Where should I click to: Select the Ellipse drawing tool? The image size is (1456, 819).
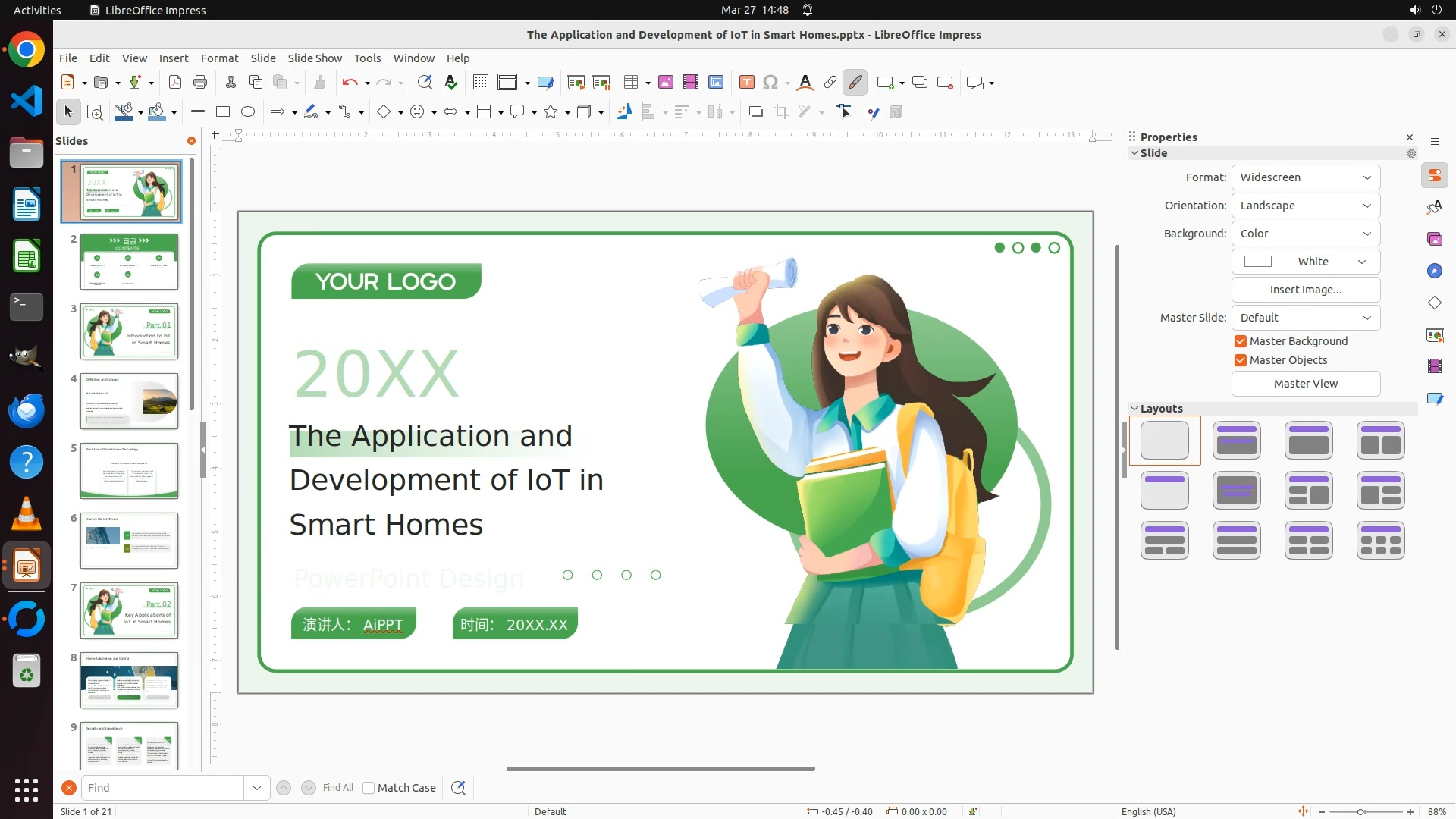(248, 112)
